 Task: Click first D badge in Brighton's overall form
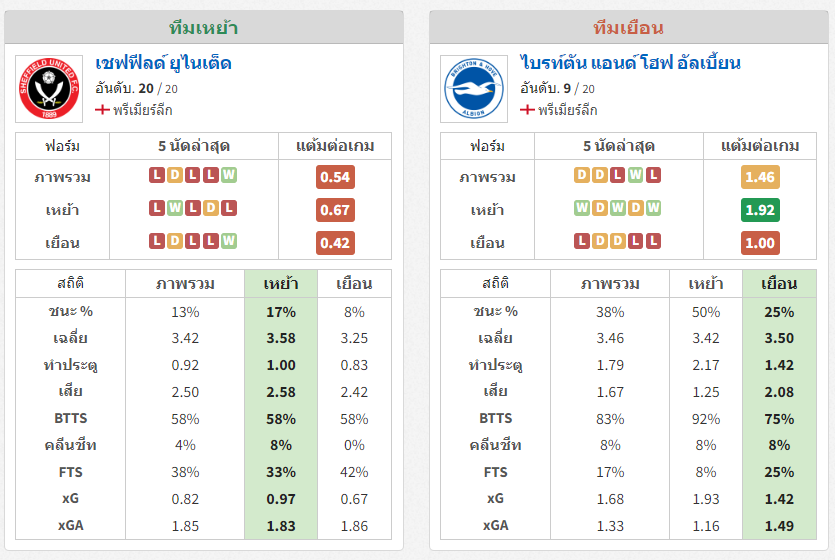point(582,175)
